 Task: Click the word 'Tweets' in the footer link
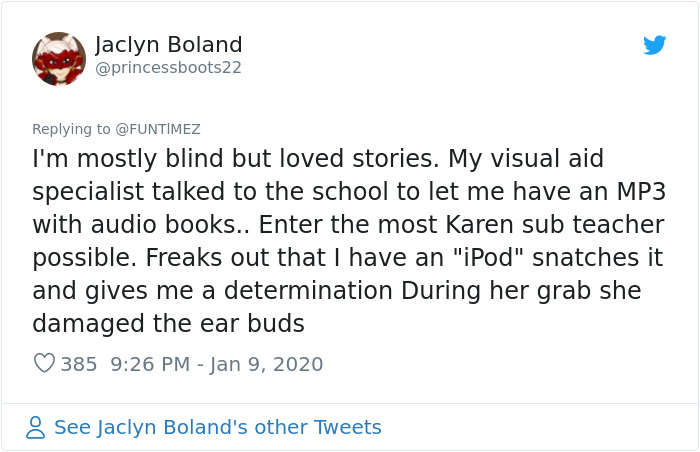[348, 428]
